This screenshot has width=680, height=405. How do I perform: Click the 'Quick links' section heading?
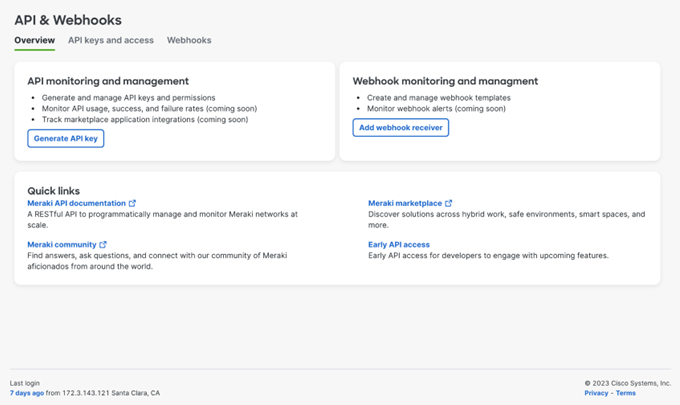(x=54, y=190)
